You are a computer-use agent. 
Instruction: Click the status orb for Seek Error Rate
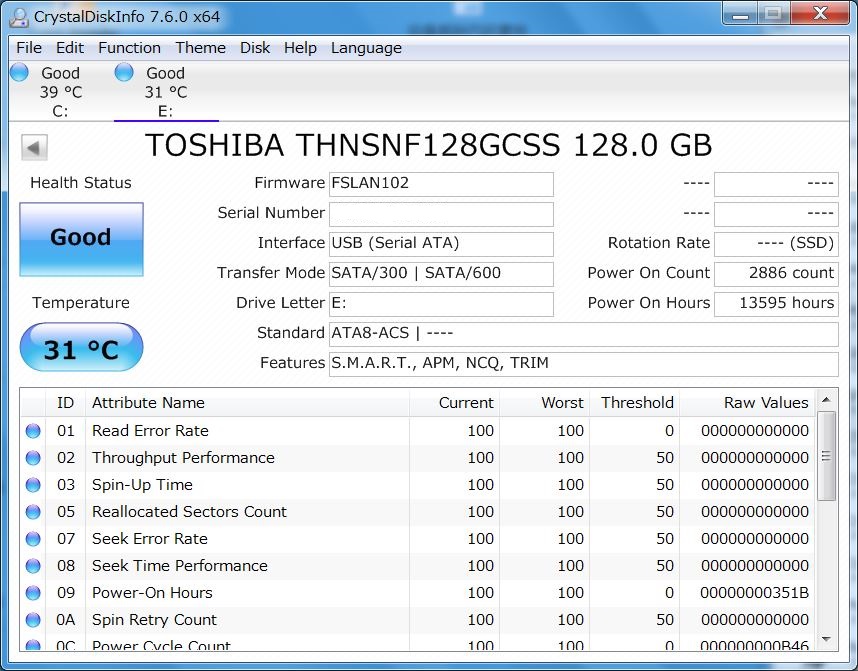(33, 539)
